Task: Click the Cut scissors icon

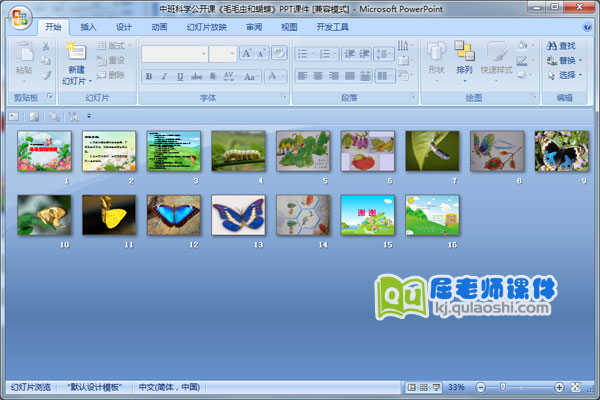Action: (x=46, y=46)
